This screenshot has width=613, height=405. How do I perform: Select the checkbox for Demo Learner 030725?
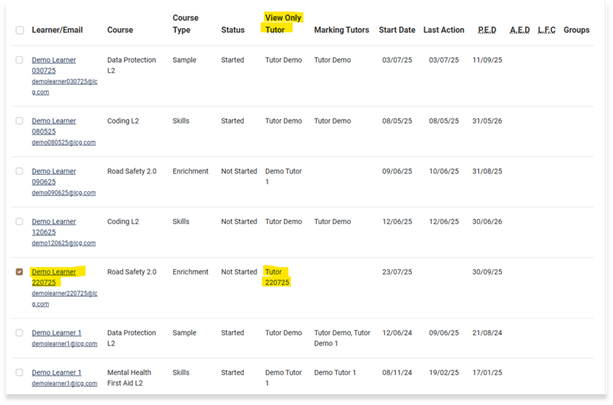pyautogui.click(x=20, y=60)
